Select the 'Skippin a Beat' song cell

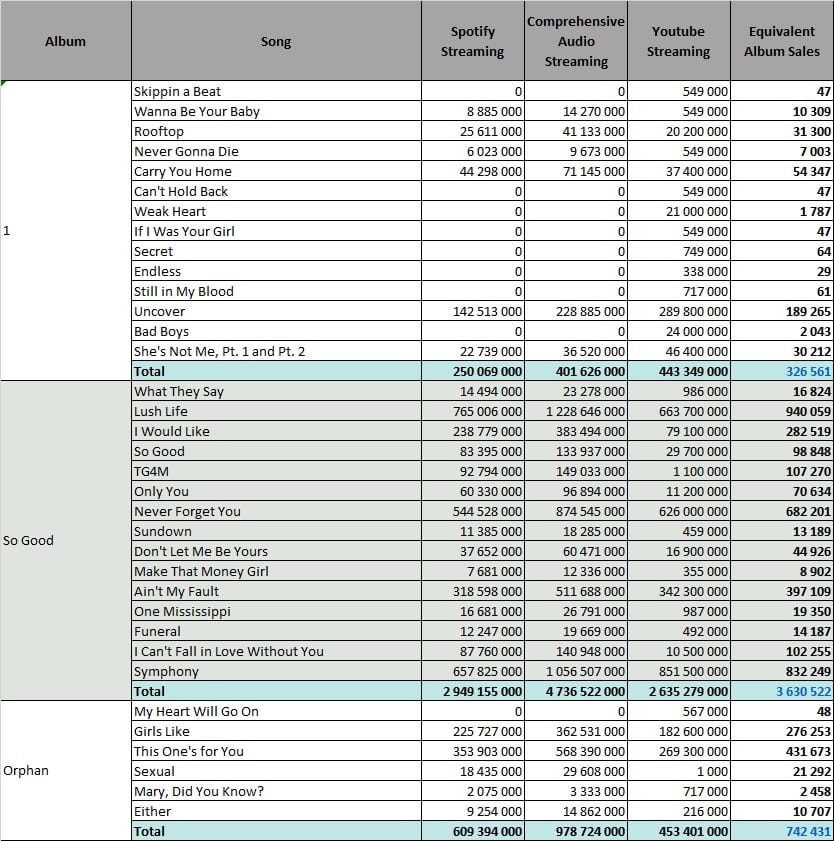tap(276, 91)
